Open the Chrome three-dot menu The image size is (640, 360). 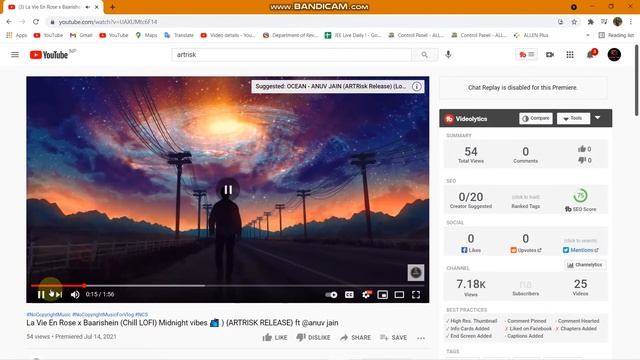(x=631, y=22)
